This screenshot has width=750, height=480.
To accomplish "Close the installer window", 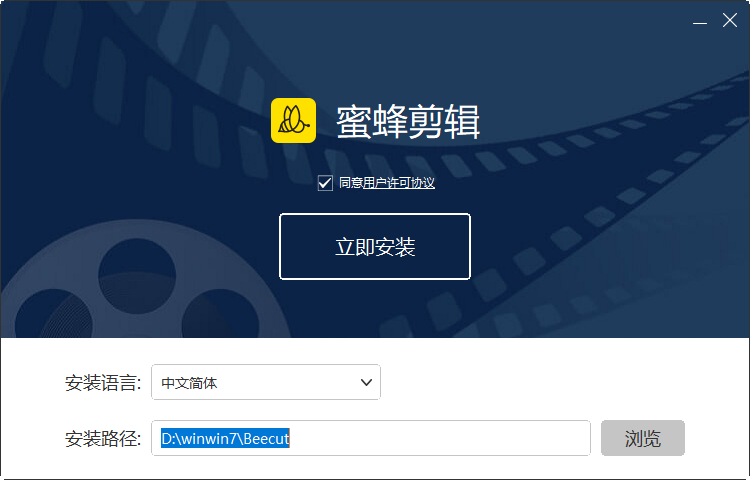I will click(x=730, y=21).
